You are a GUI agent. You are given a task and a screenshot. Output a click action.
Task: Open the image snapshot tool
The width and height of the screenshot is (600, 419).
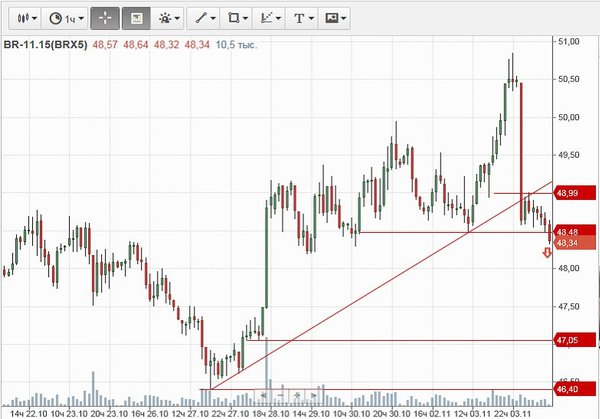point(337,18)
